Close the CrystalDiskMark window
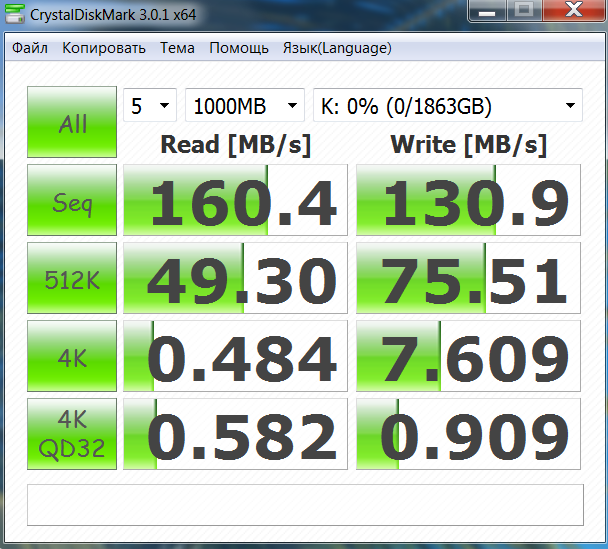This screenshot has height=549, width=608. (x=574, y=10)
